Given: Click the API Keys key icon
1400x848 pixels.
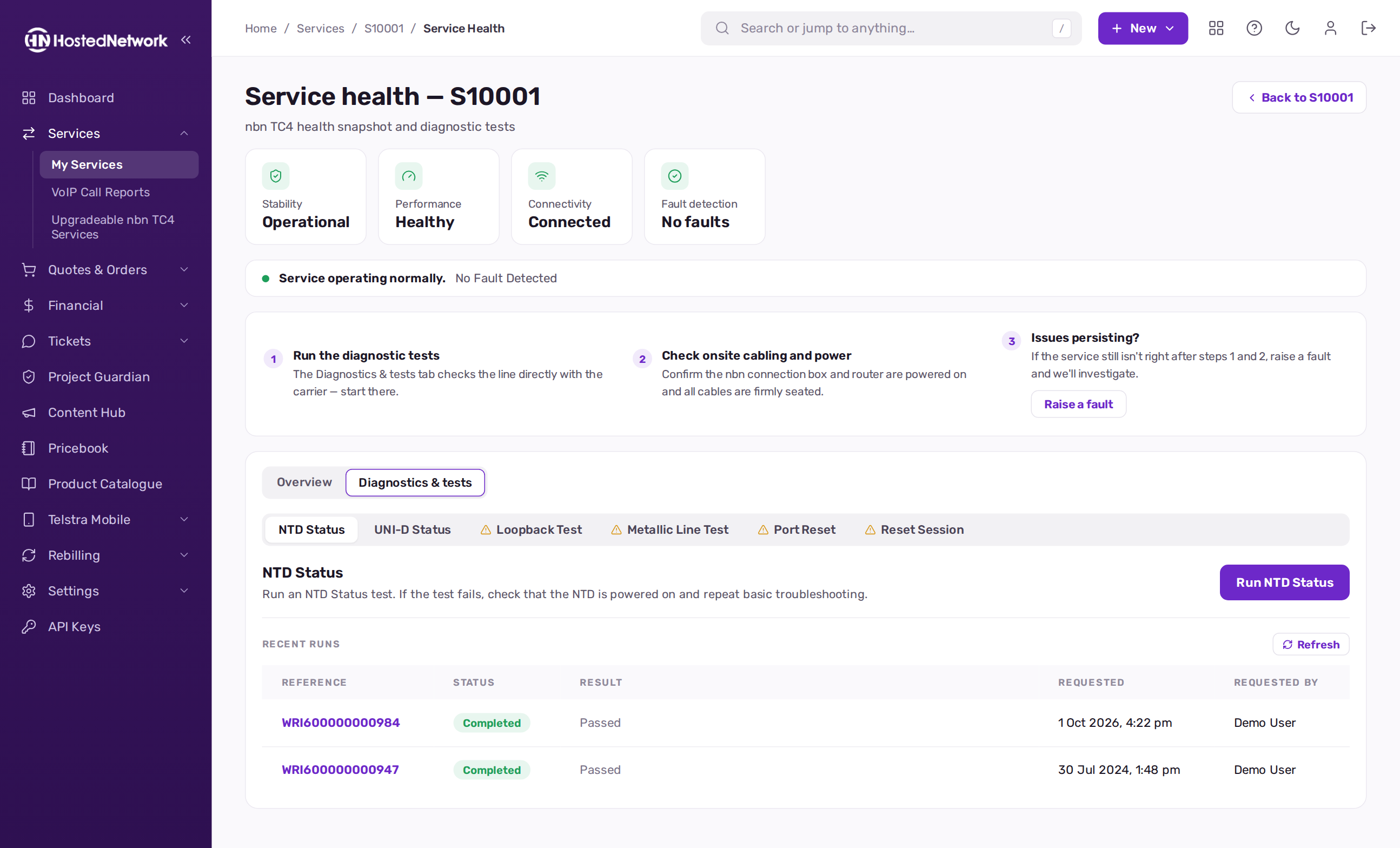Looking at the screenshot, I should (29, 626).
